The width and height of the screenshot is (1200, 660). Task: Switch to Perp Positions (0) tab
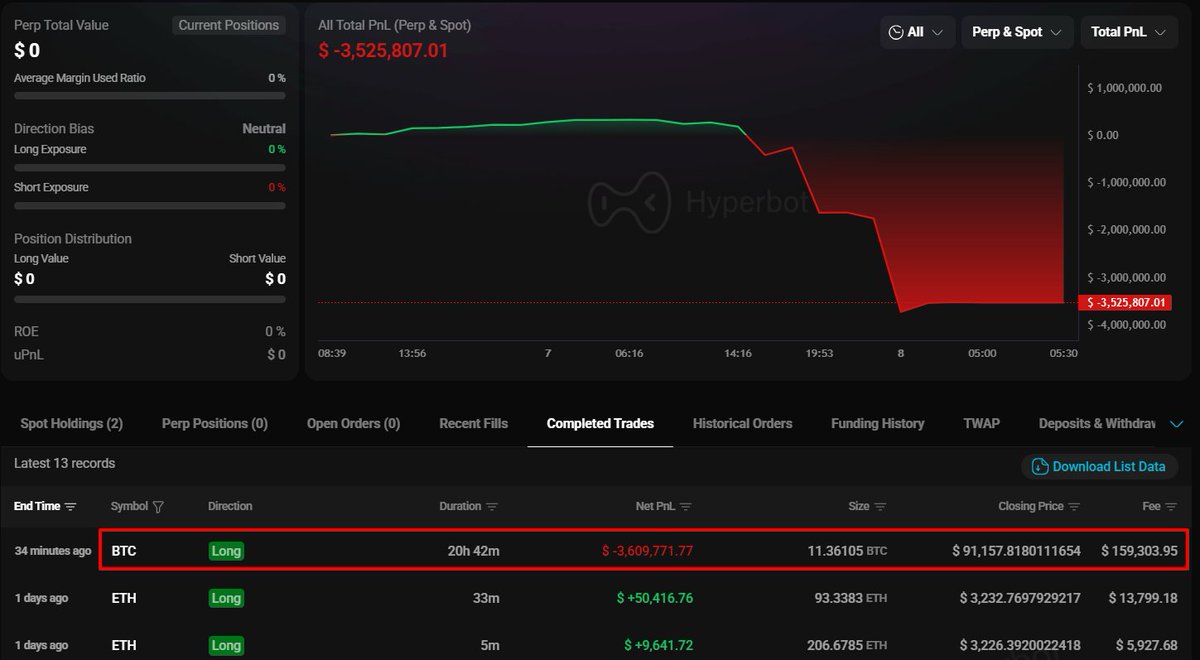pos(215,424)
